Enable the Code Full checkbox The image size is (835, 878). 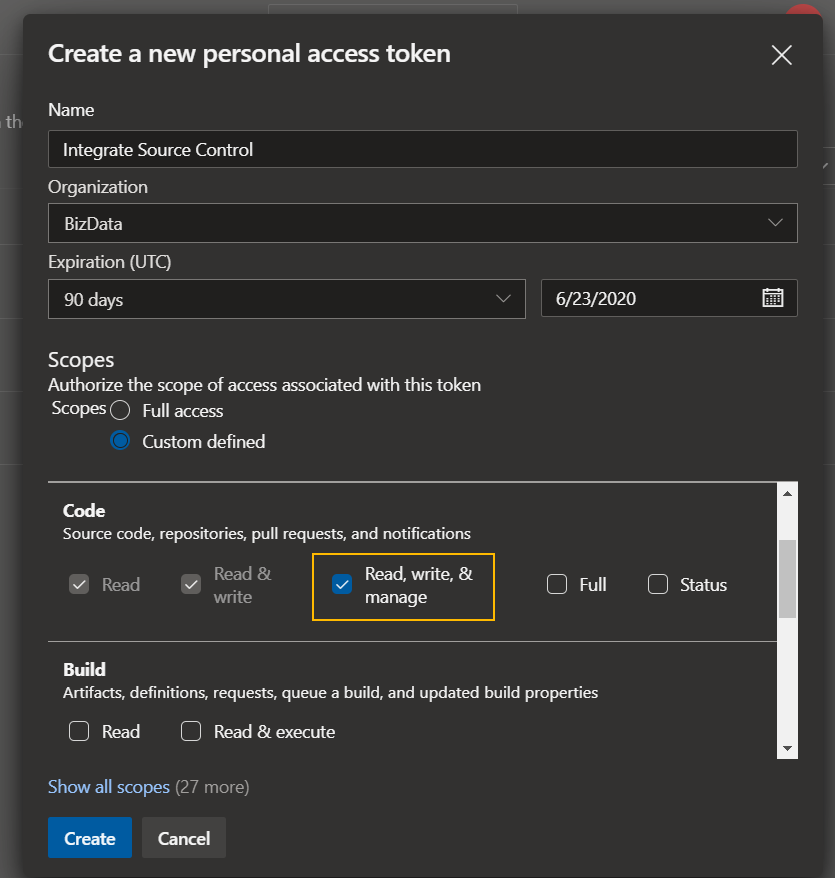click(557, 584)
